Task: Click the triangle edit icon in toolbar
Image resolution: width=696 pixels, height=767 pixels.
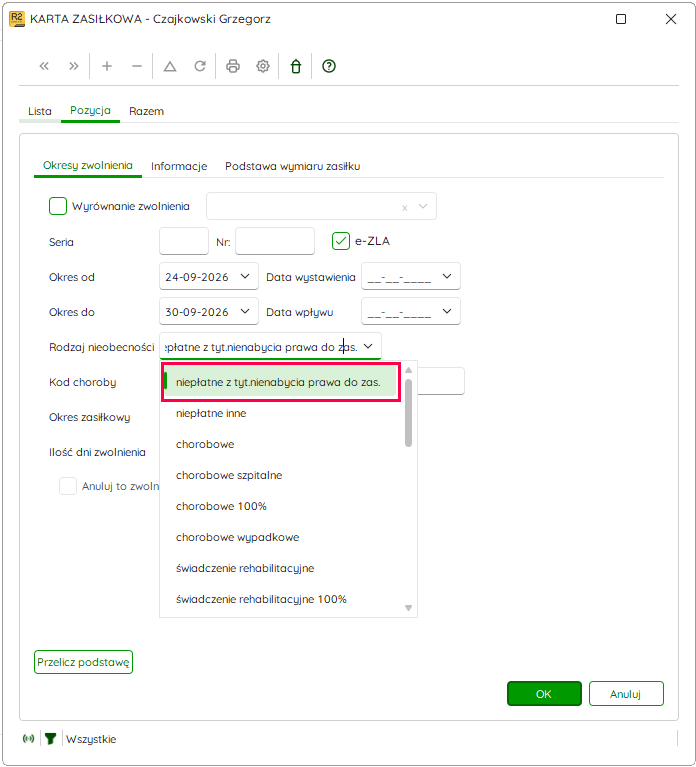Action: pos(170,66)
